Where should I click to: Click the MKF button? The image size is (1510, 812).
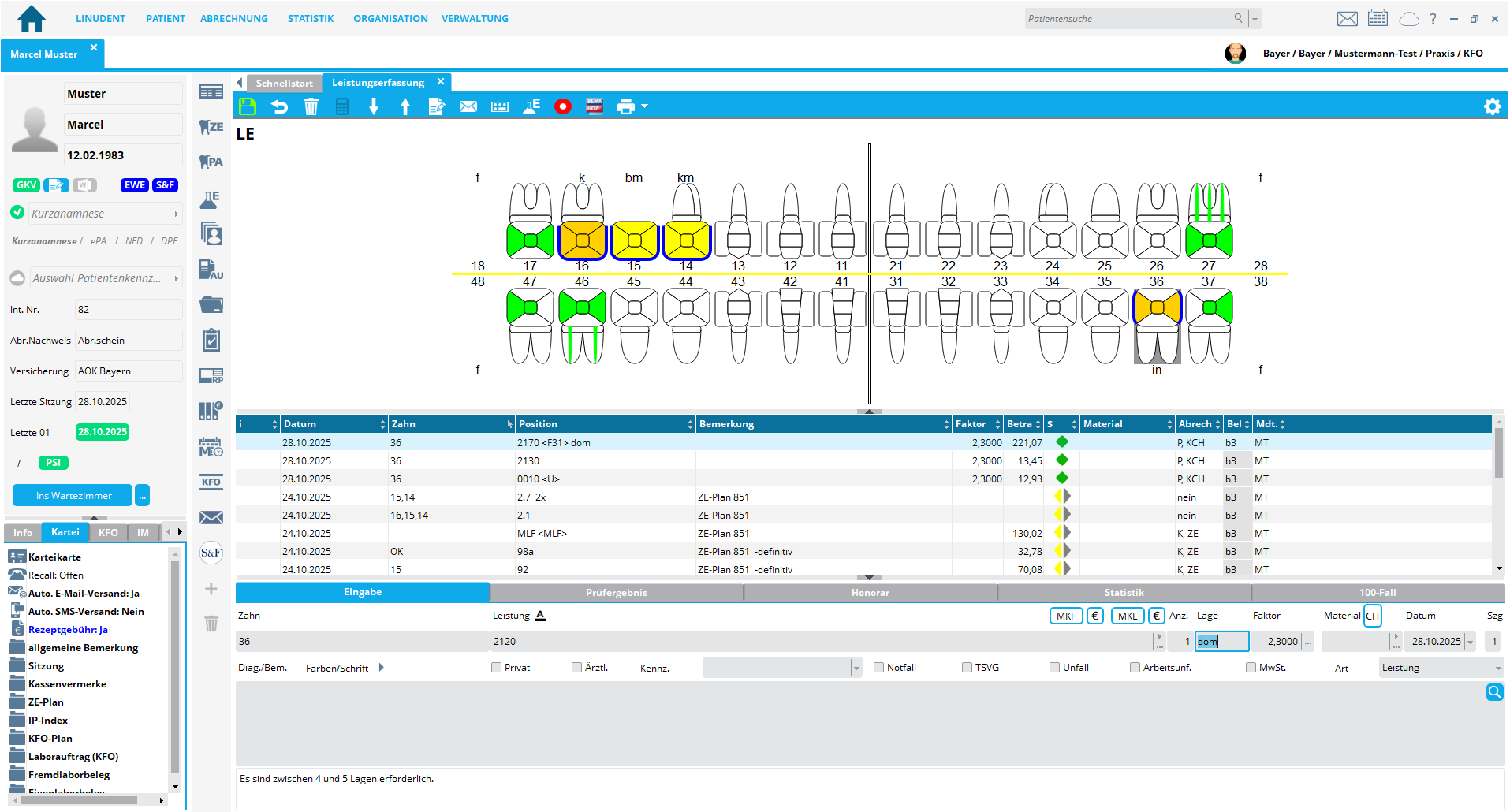click(1065, 616)
